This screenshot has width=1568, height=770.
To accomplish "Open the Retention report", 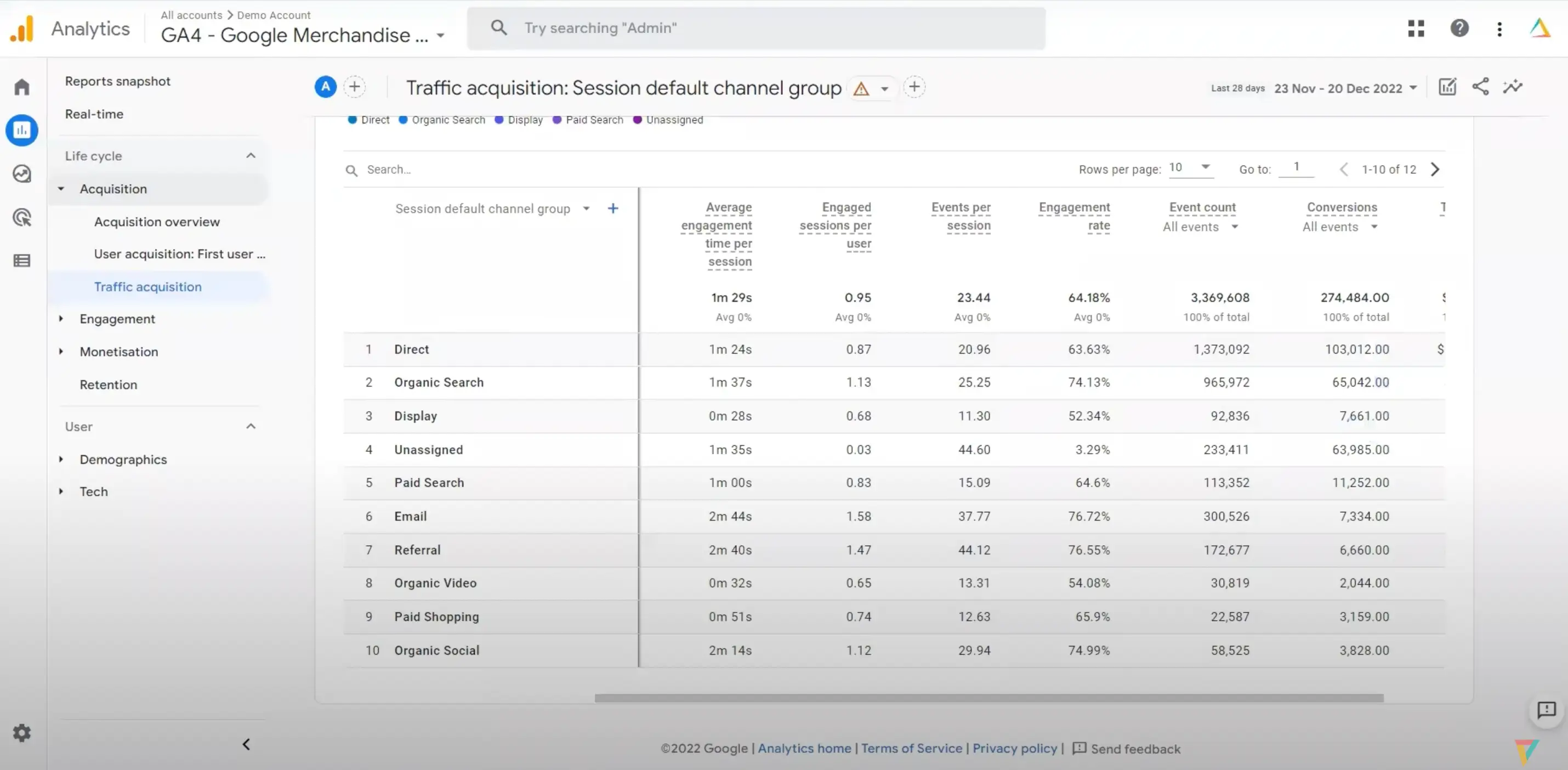I will pyautogui.click(x=109, y=384).
